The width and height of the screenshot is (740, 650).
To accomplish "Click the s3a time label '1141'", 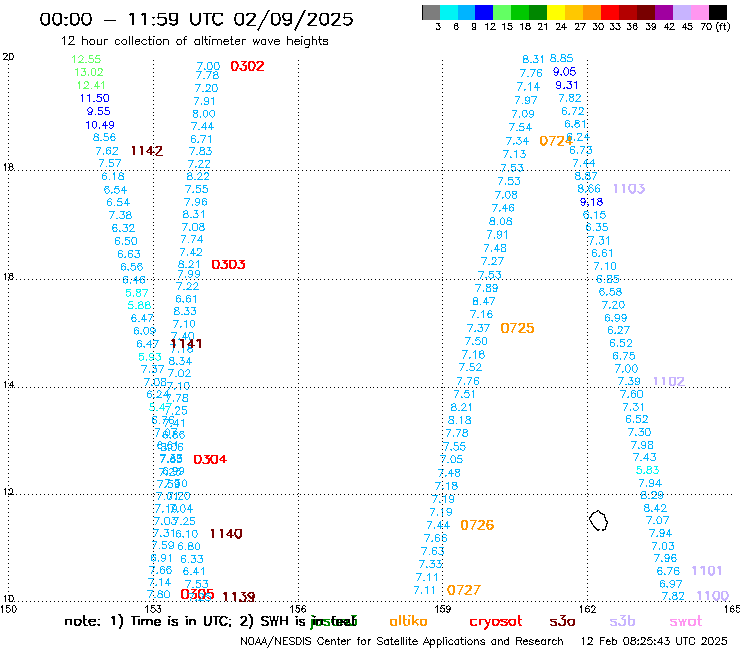I will pyautogui.click(x=186, y=344).
